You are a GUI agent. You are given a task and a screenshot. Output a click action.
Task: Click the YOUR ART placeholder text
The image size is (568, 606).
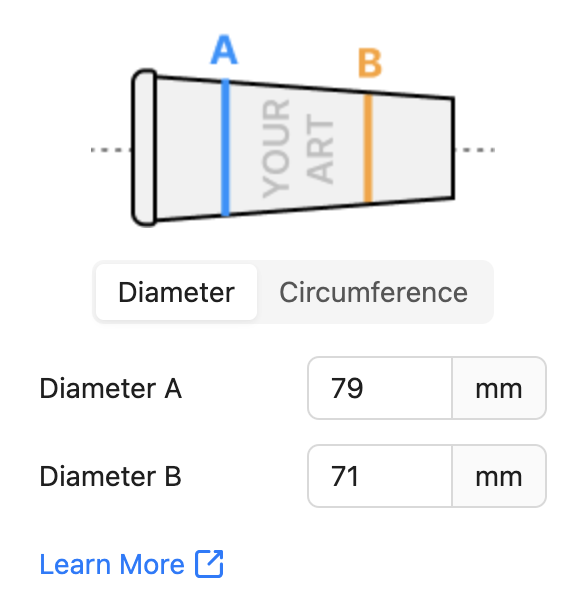click(x=298, y=148)
